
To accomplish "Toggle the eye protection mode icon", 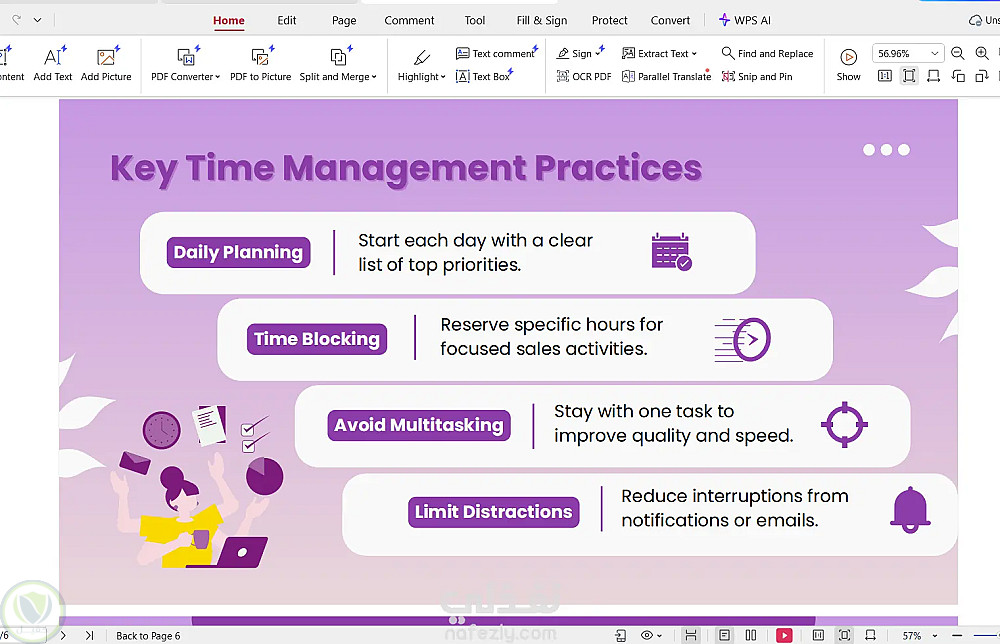I will point(647,635).
